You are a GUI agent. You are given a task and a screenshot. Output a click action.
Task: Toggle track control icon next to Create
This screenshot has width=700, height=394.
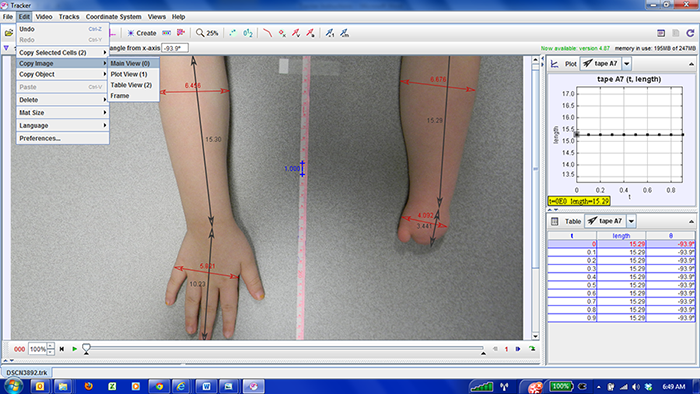point(167,33)
